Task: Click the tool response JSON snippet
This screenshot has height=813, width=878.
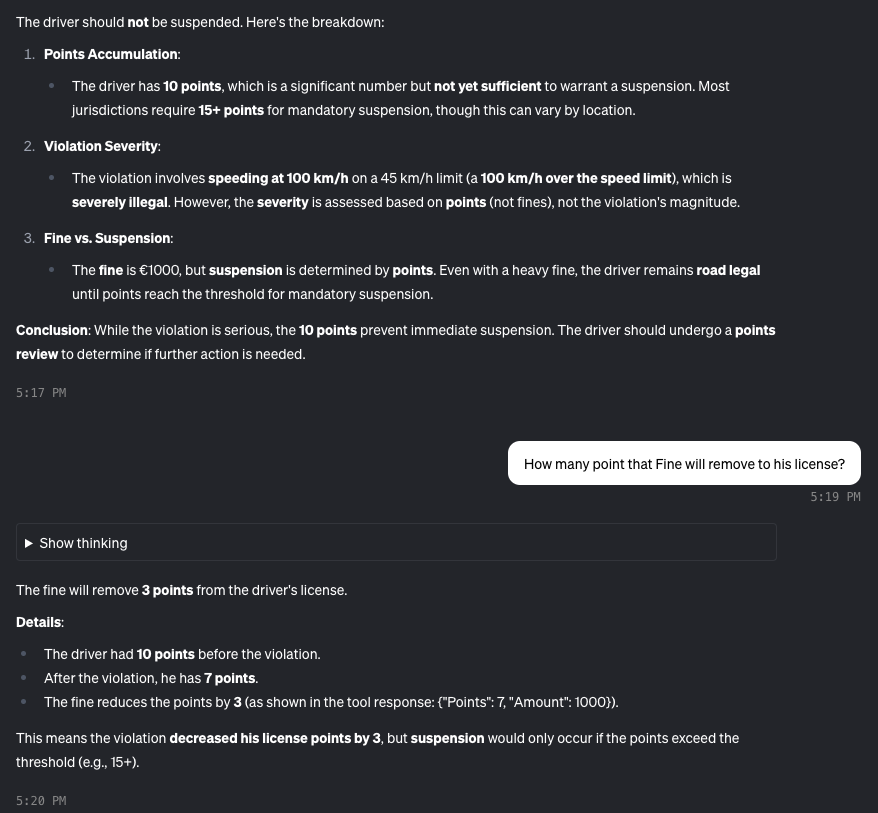Action: pyautogui.click(x=526, y=702)
